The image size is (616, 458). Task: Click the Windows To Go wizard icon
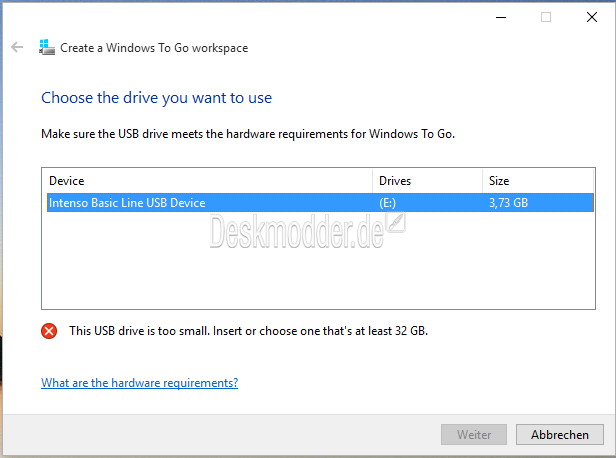pos(47,47)
